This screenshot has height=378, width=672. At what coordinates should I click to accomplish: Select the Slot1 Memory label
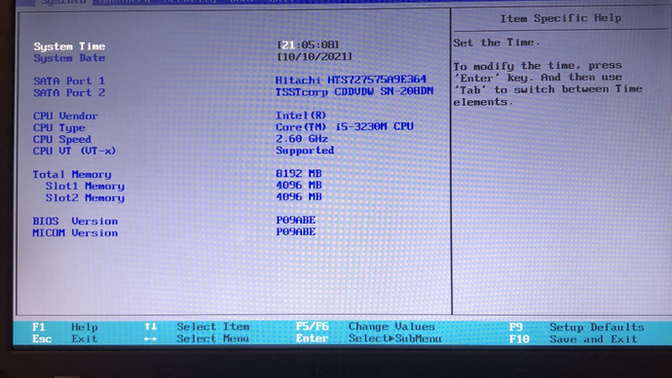[85, 186]
